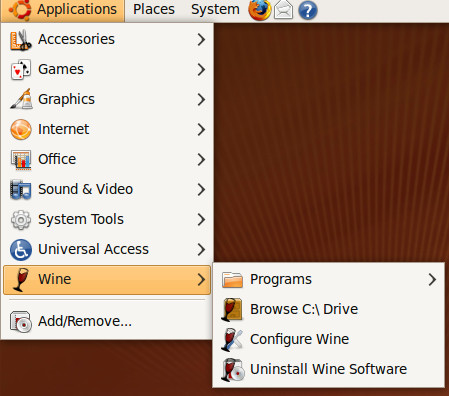Click the Games playing cards icon
449x396 pixels.
(21, 69)
